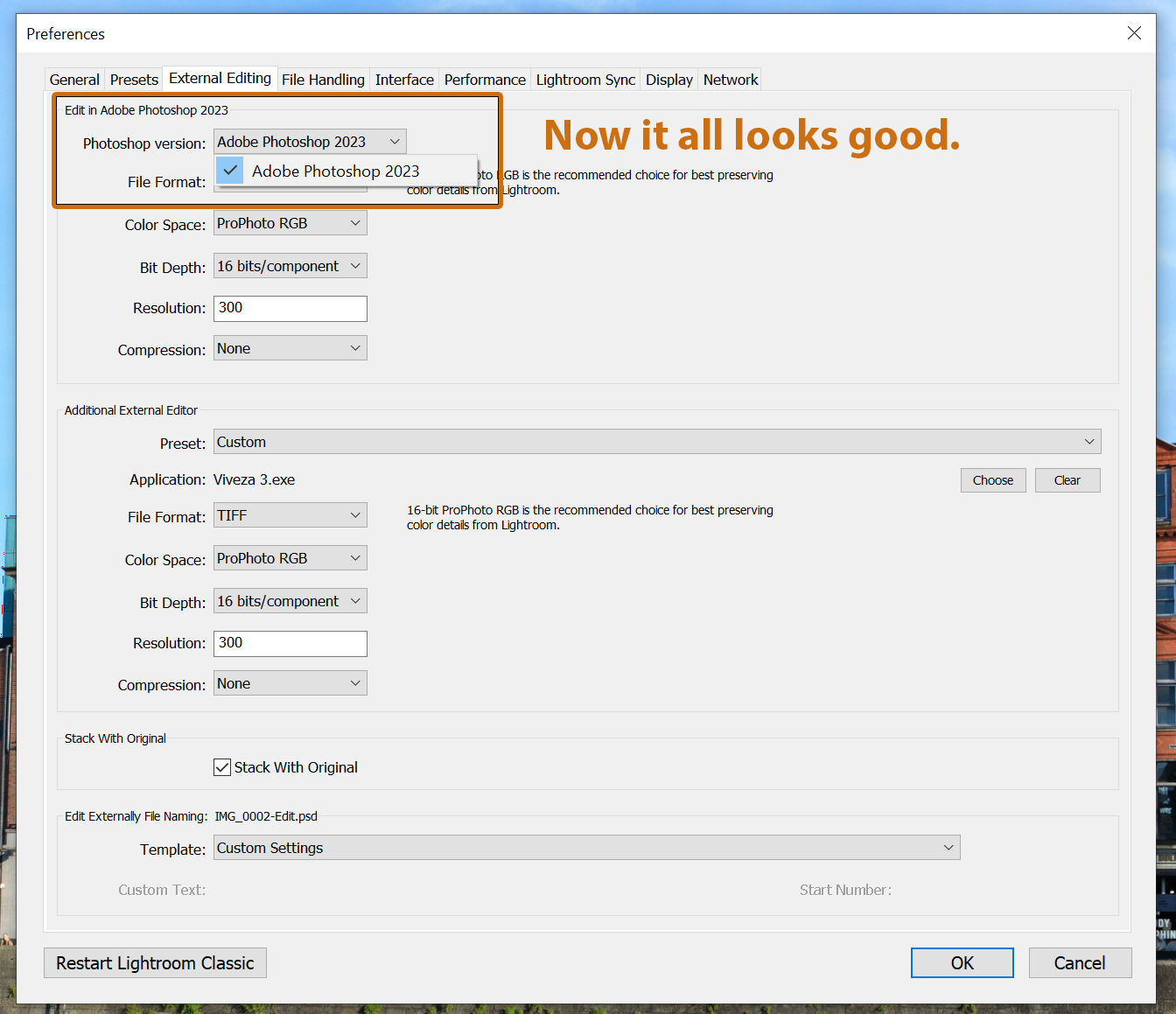The width and height of the screenshot is (1176, 1014).
Task: Click the IMG_0002-Edit.psd file naming example
Action: (266, 816)
